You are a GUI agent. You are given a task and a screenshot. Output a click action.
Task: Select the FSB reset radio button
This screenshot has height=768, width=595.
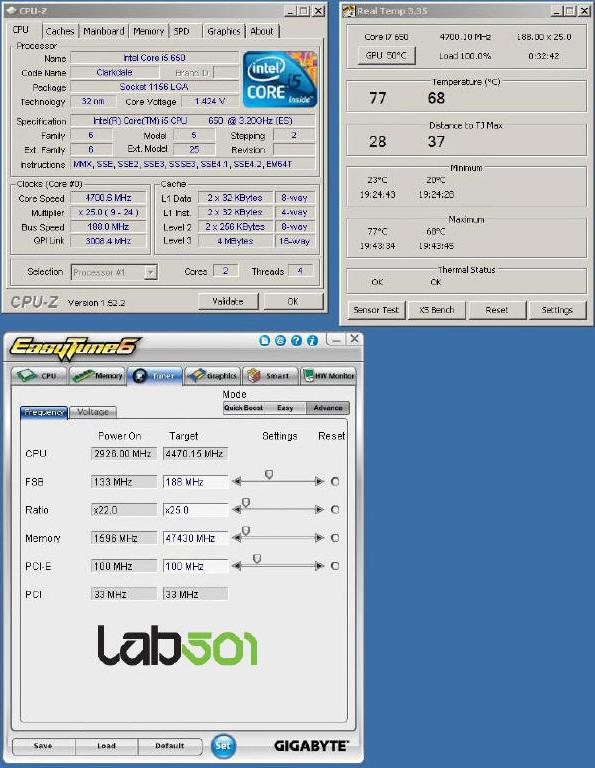335,481
